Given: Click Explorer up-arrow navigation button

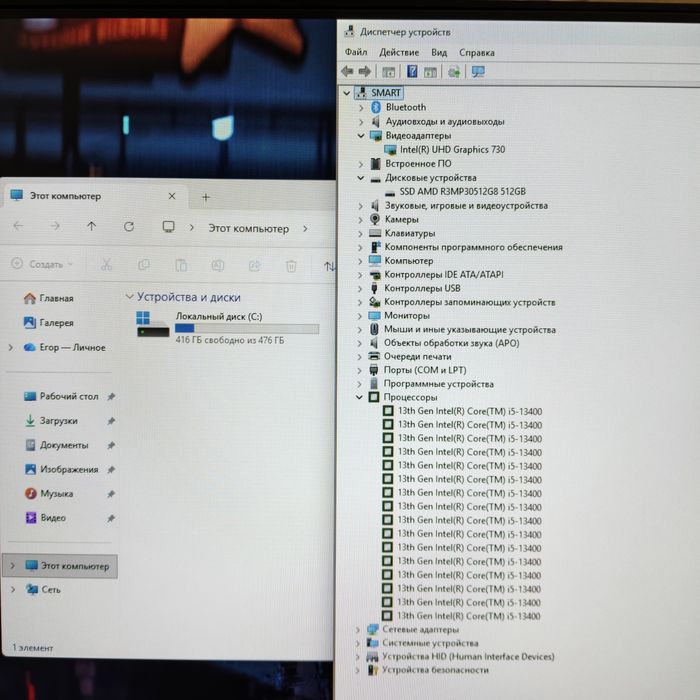Looking at the screenshot, I should tap(92, 226).
